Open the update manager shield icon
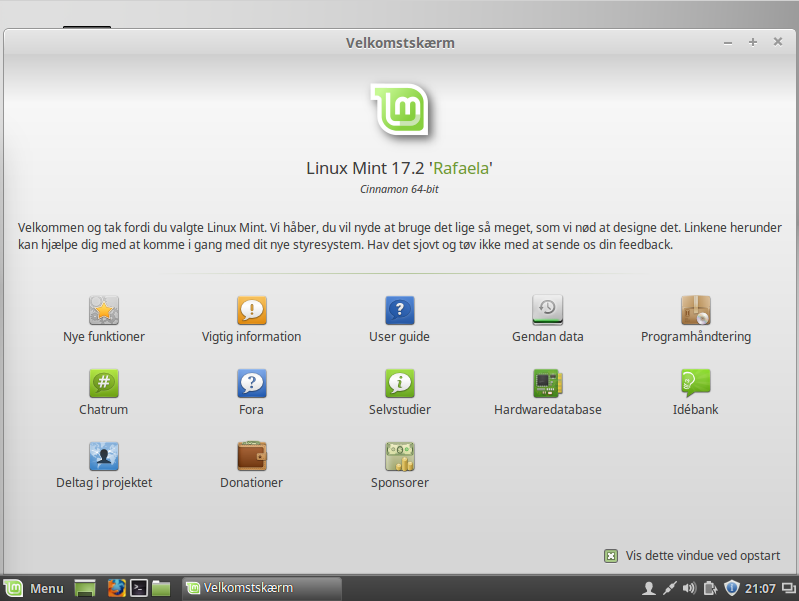This screenshot has height=601, width=799. point(732,588)
